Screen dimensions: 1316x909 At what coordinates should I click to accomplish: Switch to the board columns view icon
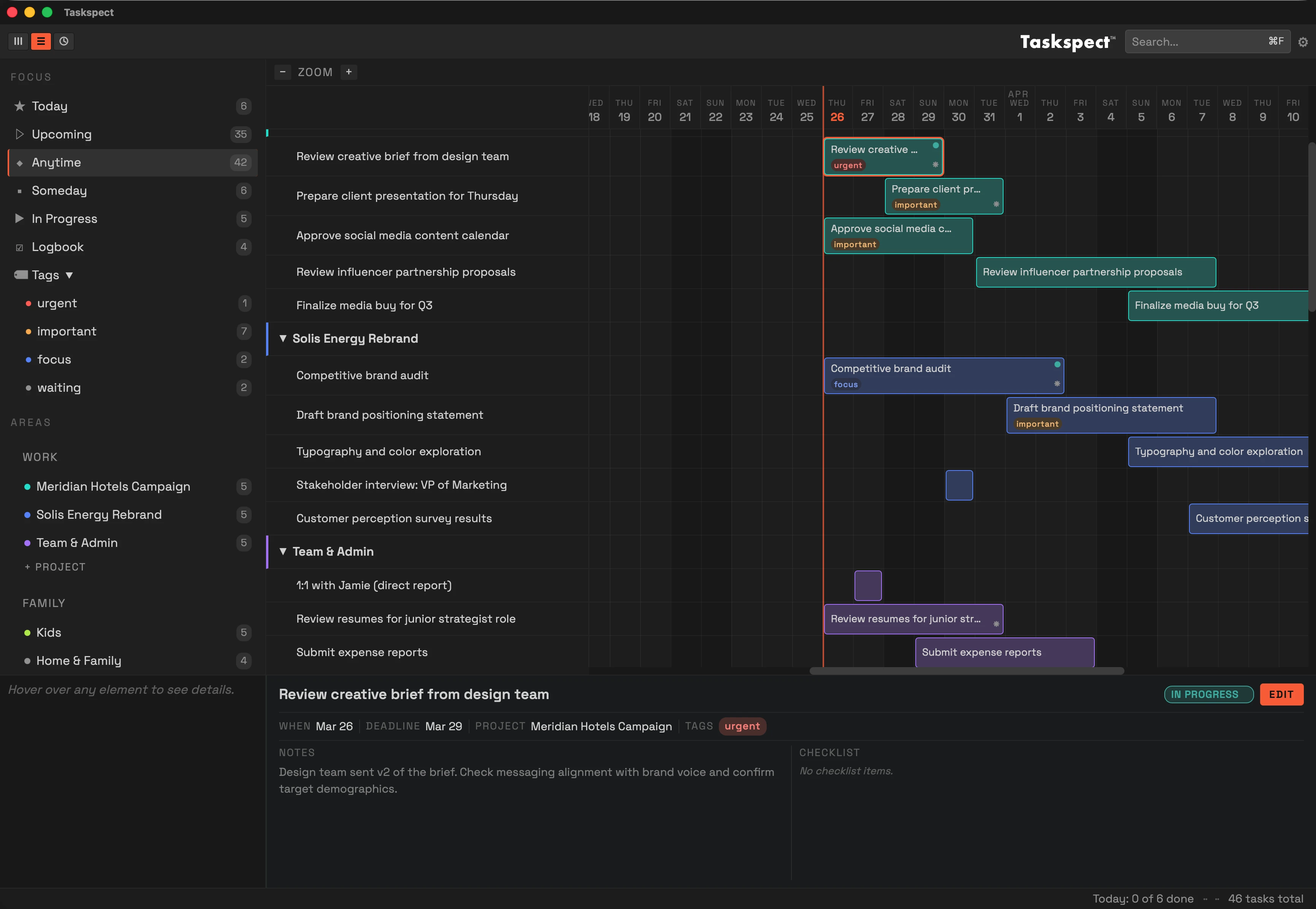pos(18,41)
